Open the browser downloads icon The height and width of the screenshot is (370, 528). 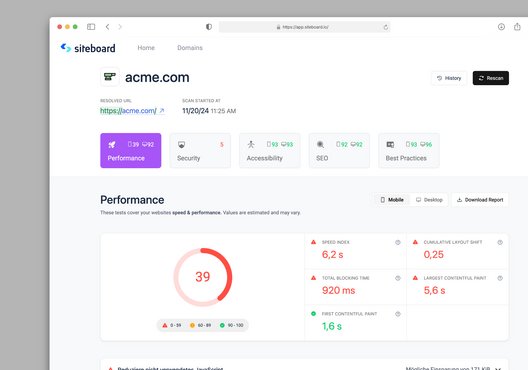[501, 27]
